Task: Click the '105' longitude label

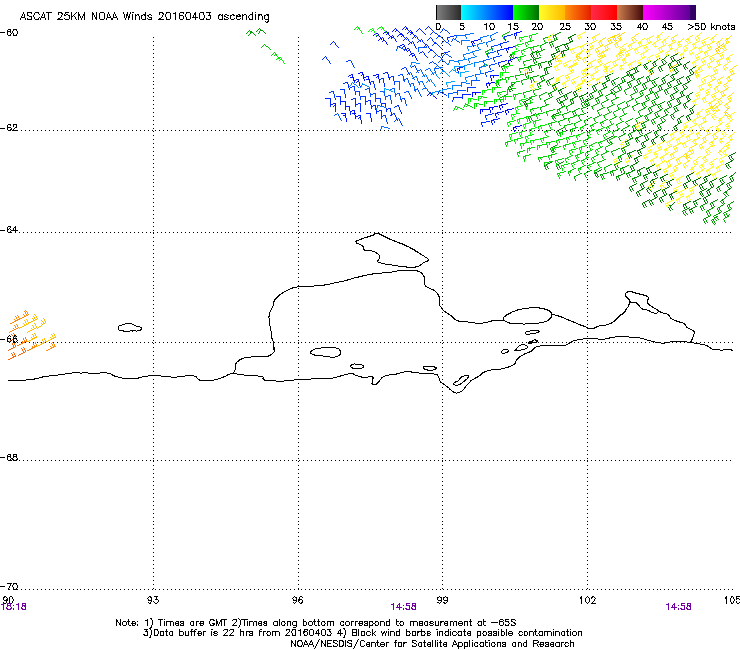Action: pyautogui.click(x=731, y=600)
